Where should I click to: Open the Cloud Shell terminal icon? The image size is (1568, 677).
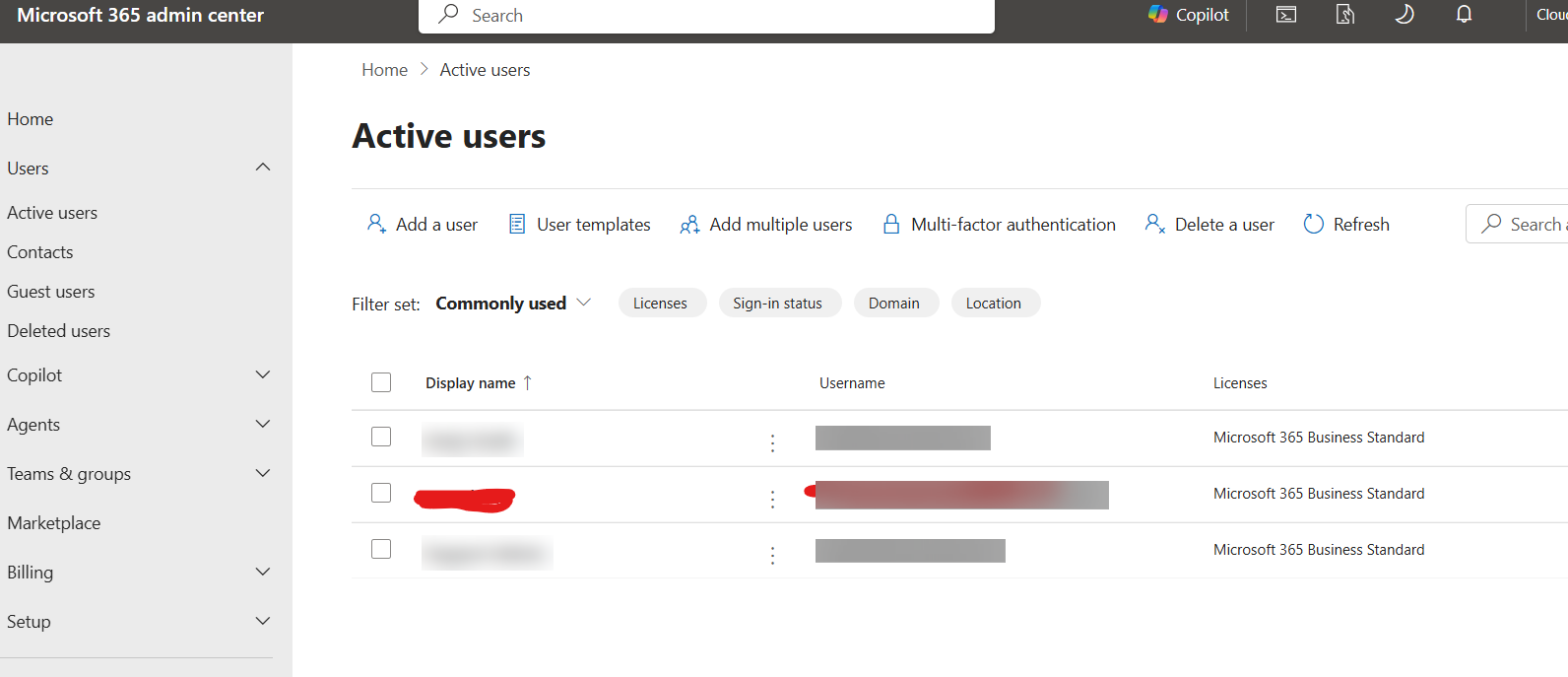click(1286, 15)
